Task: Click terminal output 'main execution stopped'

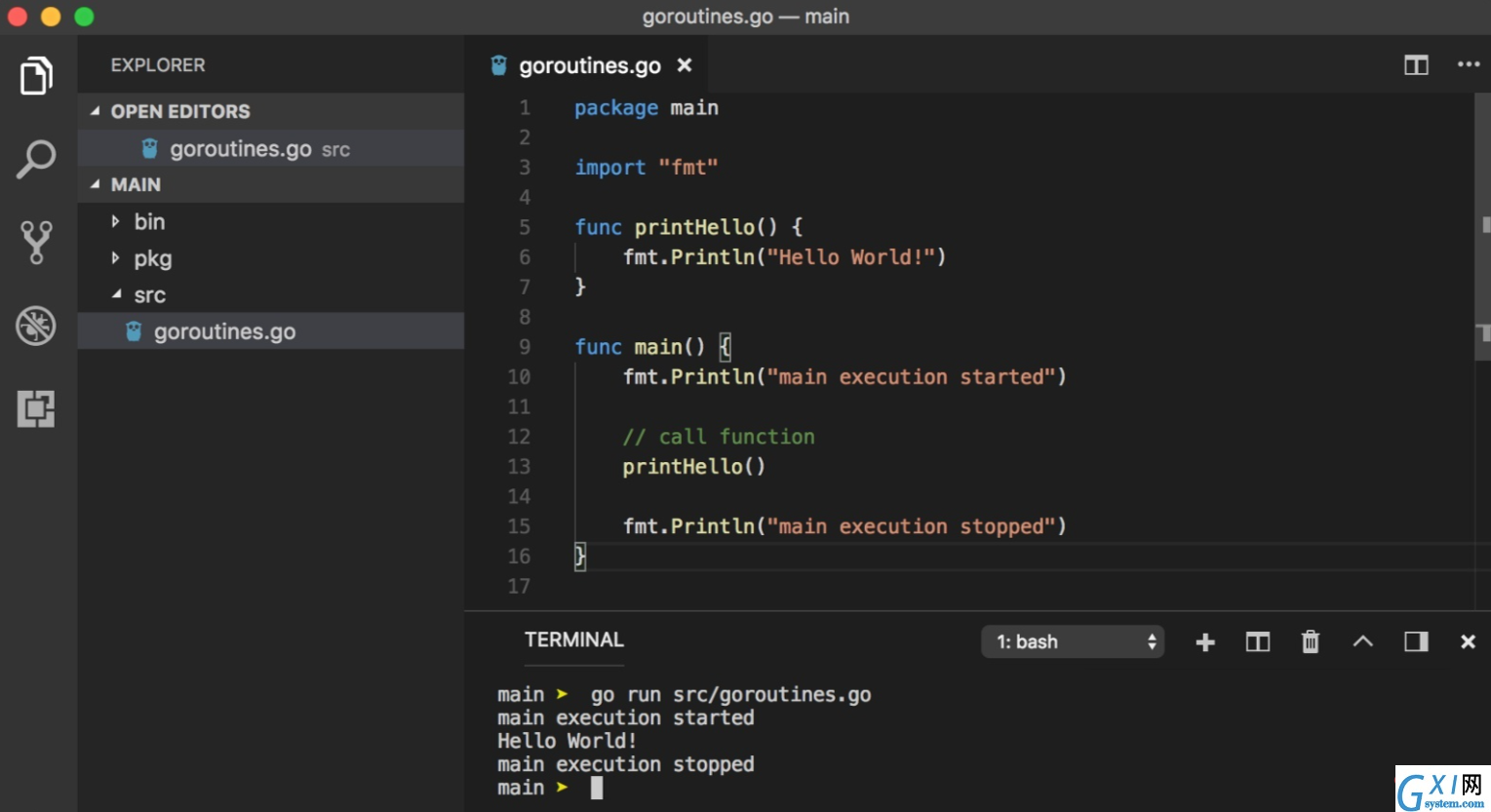Action: coord(625,764)
